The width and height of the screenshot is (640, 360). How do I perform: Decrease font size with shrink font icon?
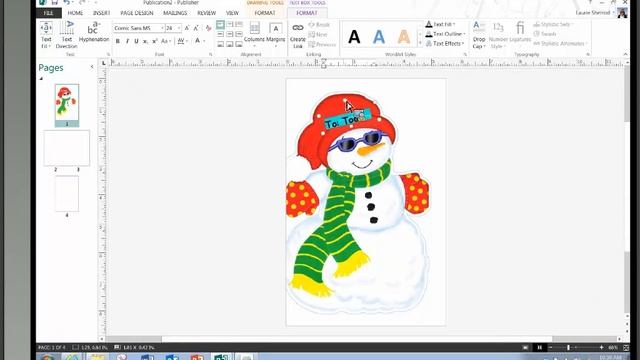pyautogui.click(x=196, y=28)
